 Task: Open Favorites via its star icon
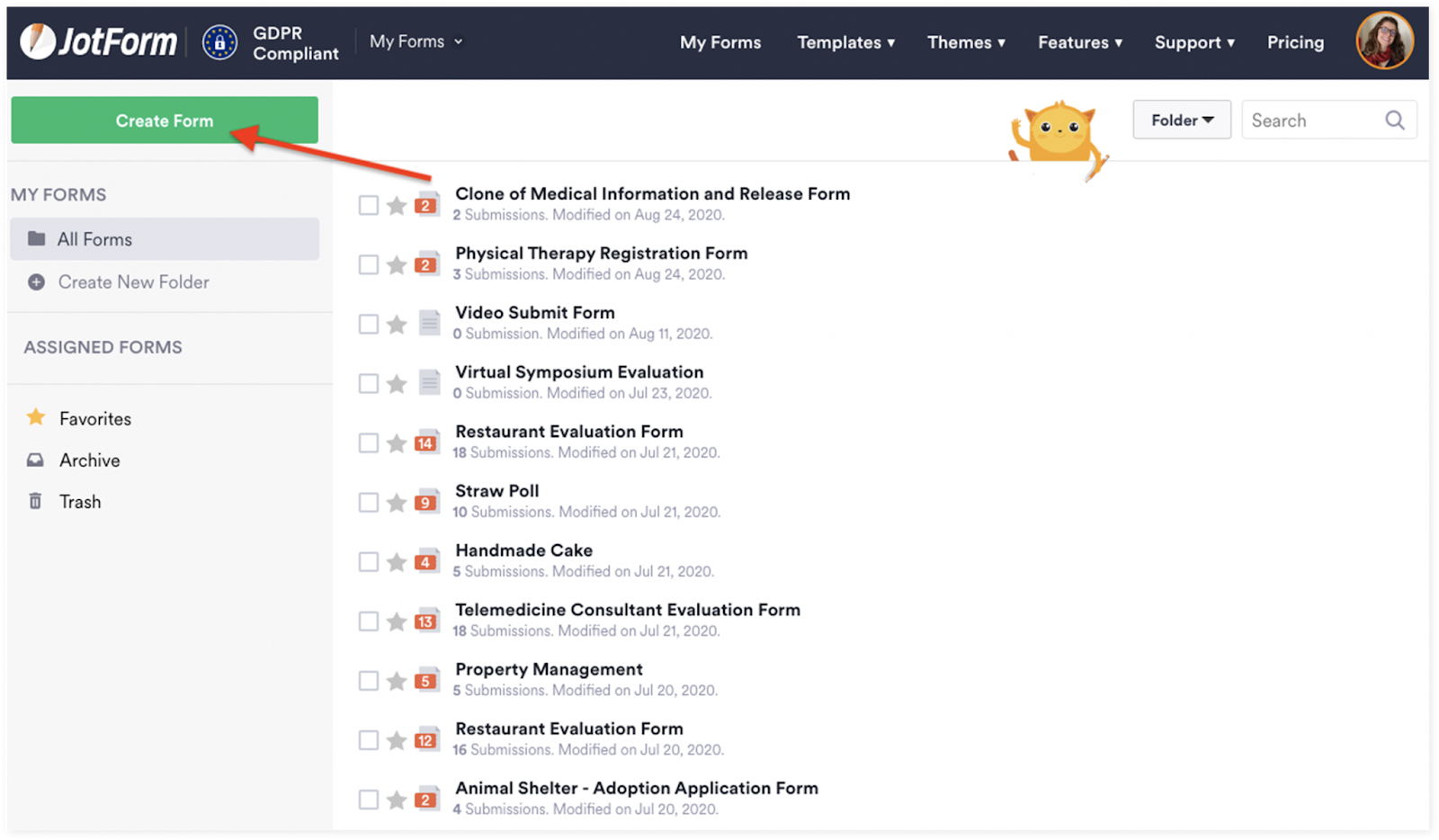[x=36, y=417]
